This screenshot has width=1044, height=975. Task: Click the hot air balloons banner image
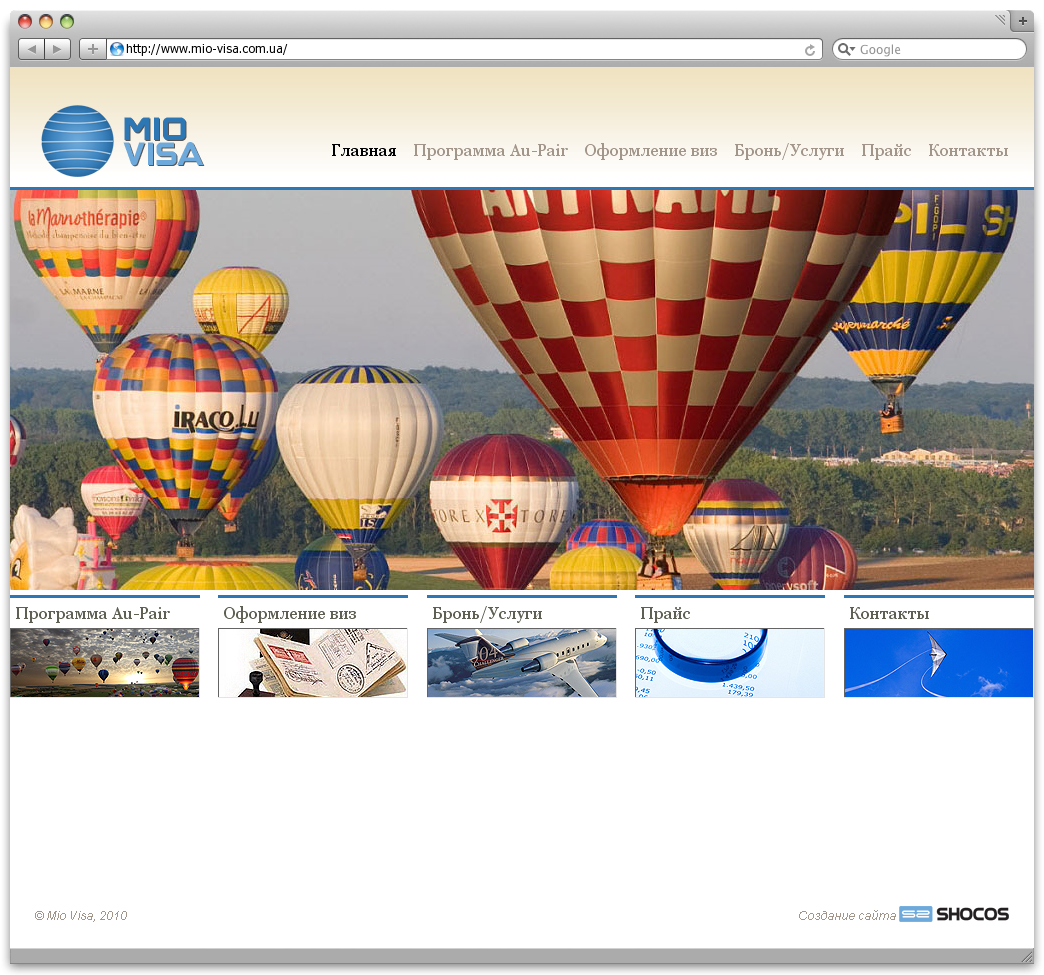[522, 390]
